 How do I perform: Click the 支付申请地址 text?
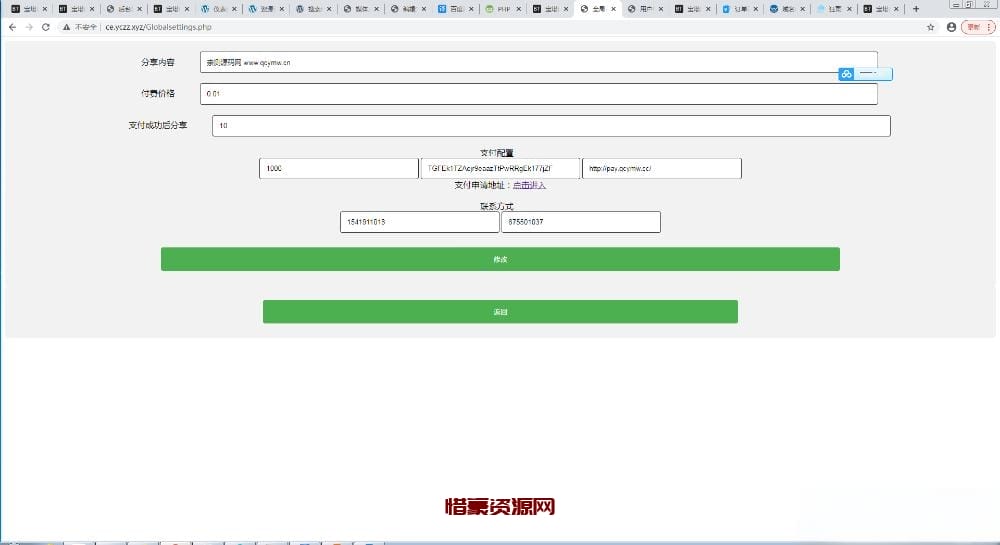(479, 185)
